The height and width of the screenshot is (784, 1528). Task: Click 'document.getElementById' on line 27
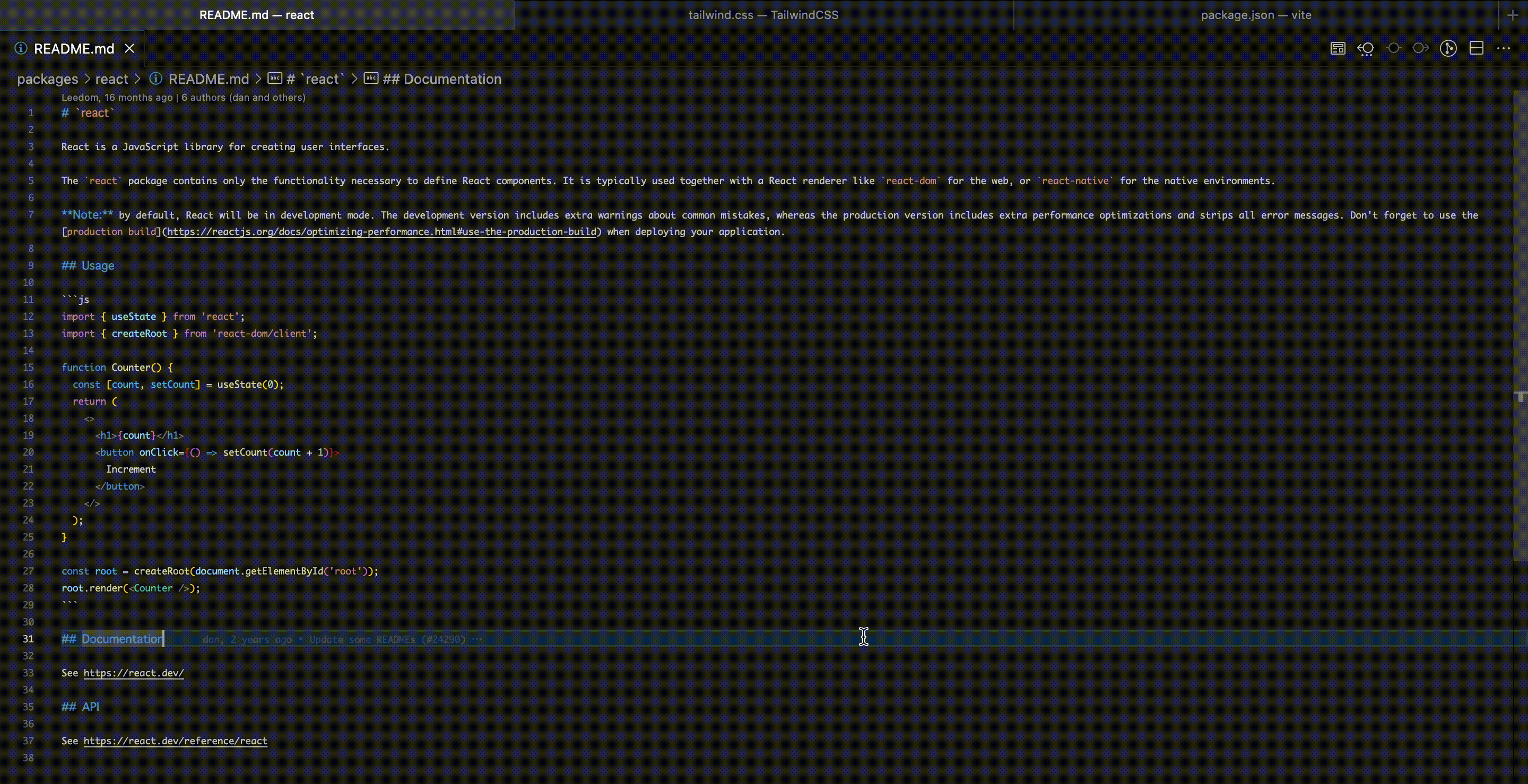tap(258, 571)
